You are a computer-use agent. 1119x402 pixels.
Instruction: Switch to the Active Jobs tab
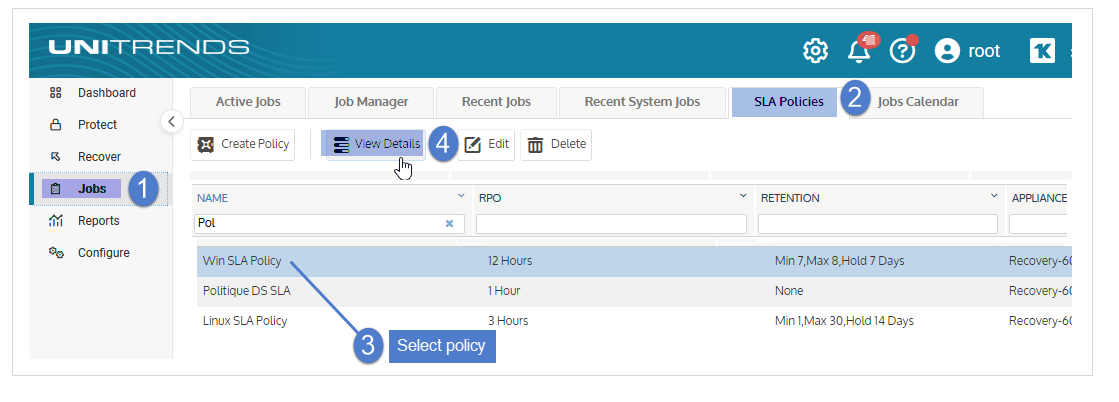tap(248, 102)
